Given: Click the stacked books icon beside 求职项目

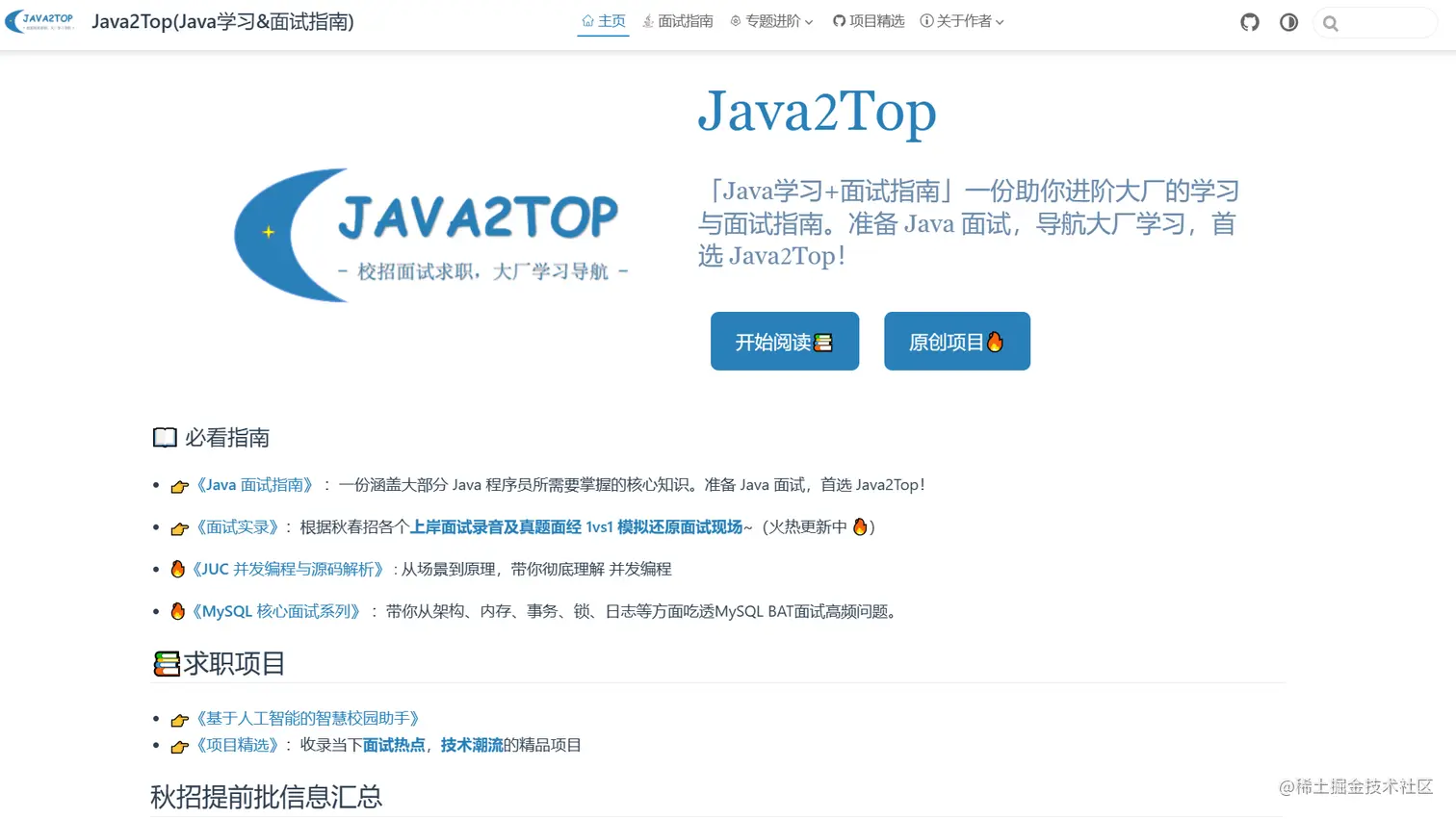Looking at the screenshot, I should (x=167, y=664).
